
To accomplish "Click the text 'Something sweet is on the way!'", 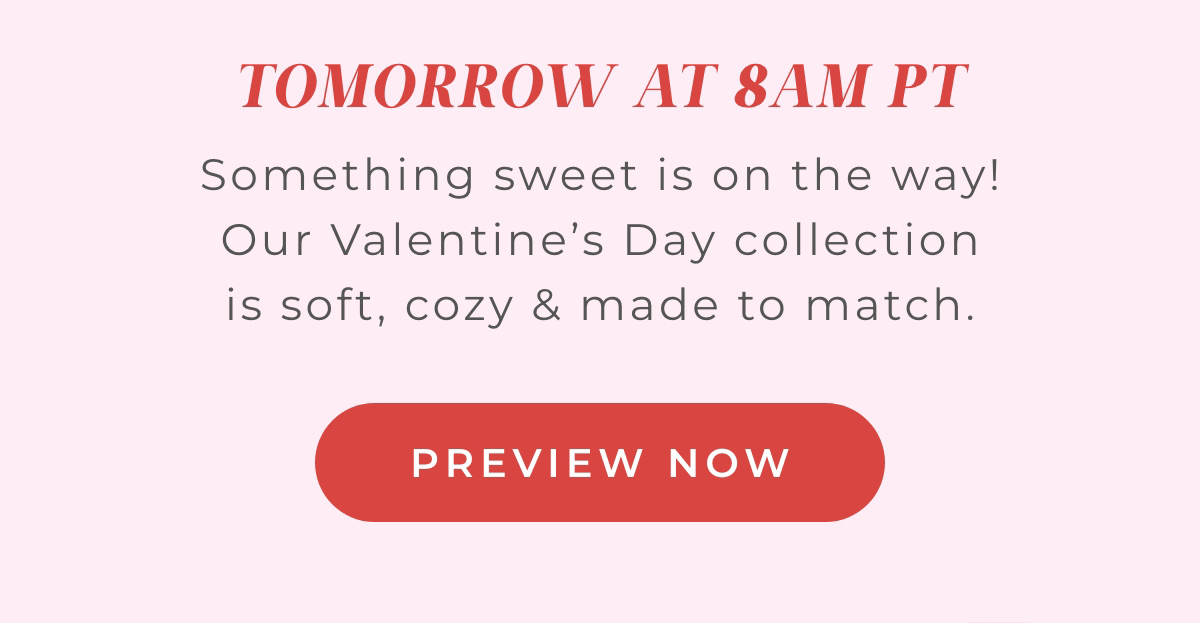I will pyautogui.click(x=600, y=174).
